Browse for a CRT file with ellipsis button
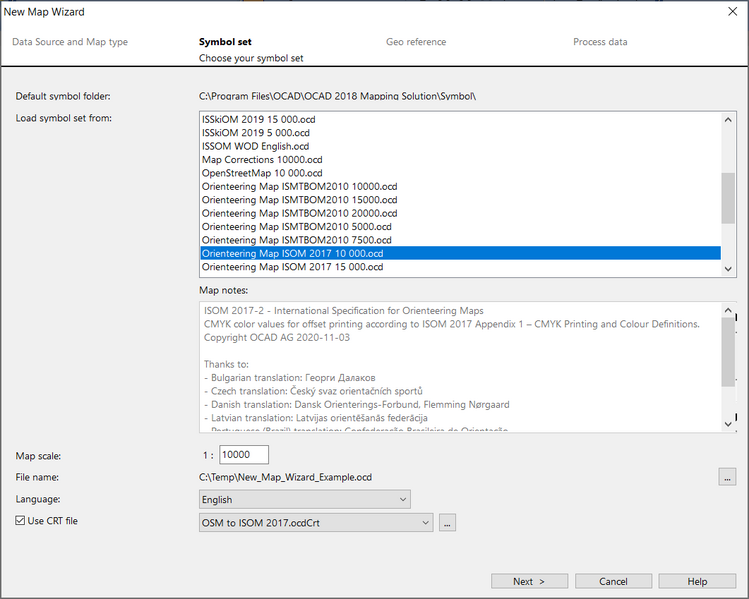 pyautogui.click(x=447, y=523)
